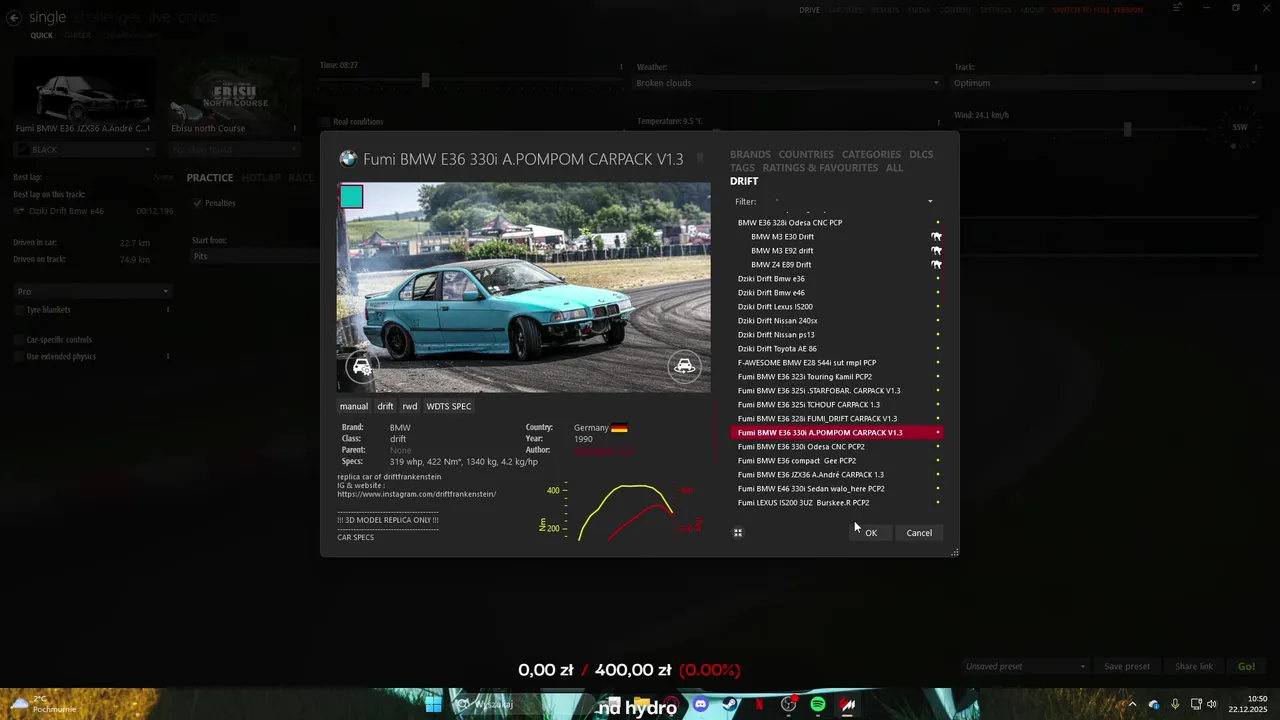
Task: Select the teal skin color swatch
Action: [351, 196]
